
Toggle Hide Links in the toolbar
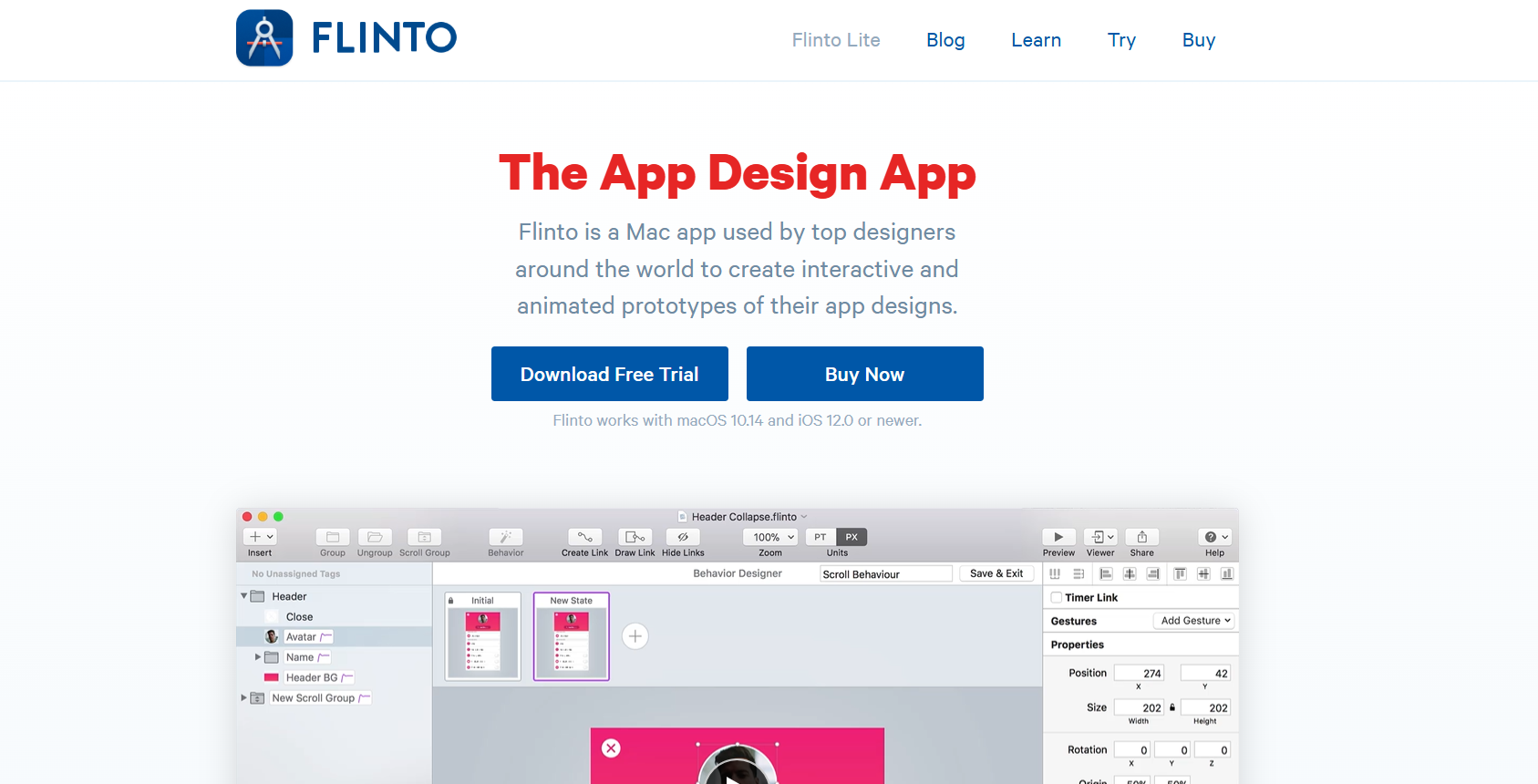pyautogui.click(x=683, y=537)
